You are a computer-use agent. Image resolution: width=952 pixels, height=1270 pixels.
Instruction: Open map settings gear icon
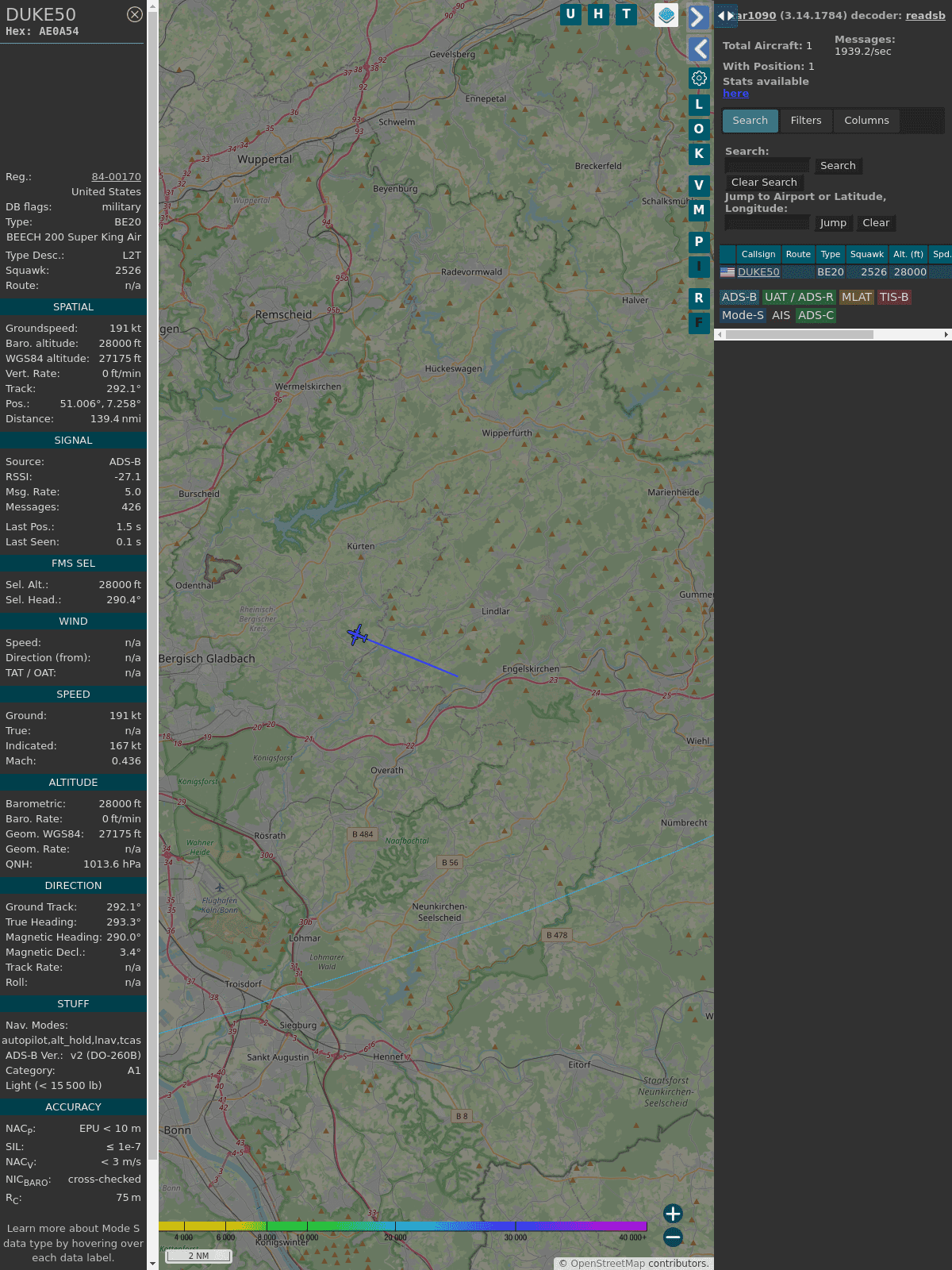coord(699,79)
